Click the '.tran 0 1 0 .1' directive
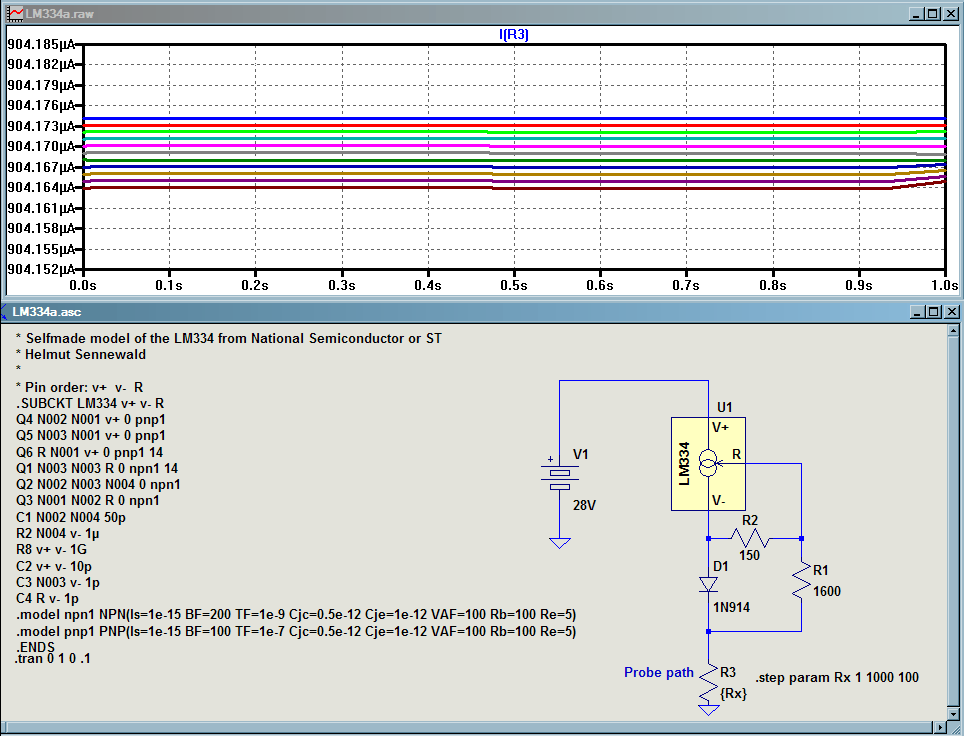 coord(53,659)
